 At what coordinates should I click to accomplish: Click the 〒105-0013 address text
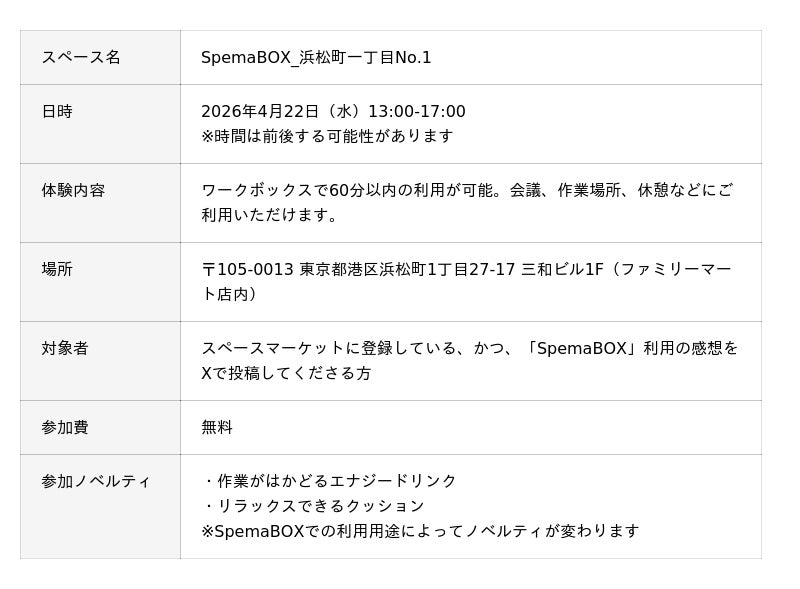pyautogui.click(x=466, y=269)
